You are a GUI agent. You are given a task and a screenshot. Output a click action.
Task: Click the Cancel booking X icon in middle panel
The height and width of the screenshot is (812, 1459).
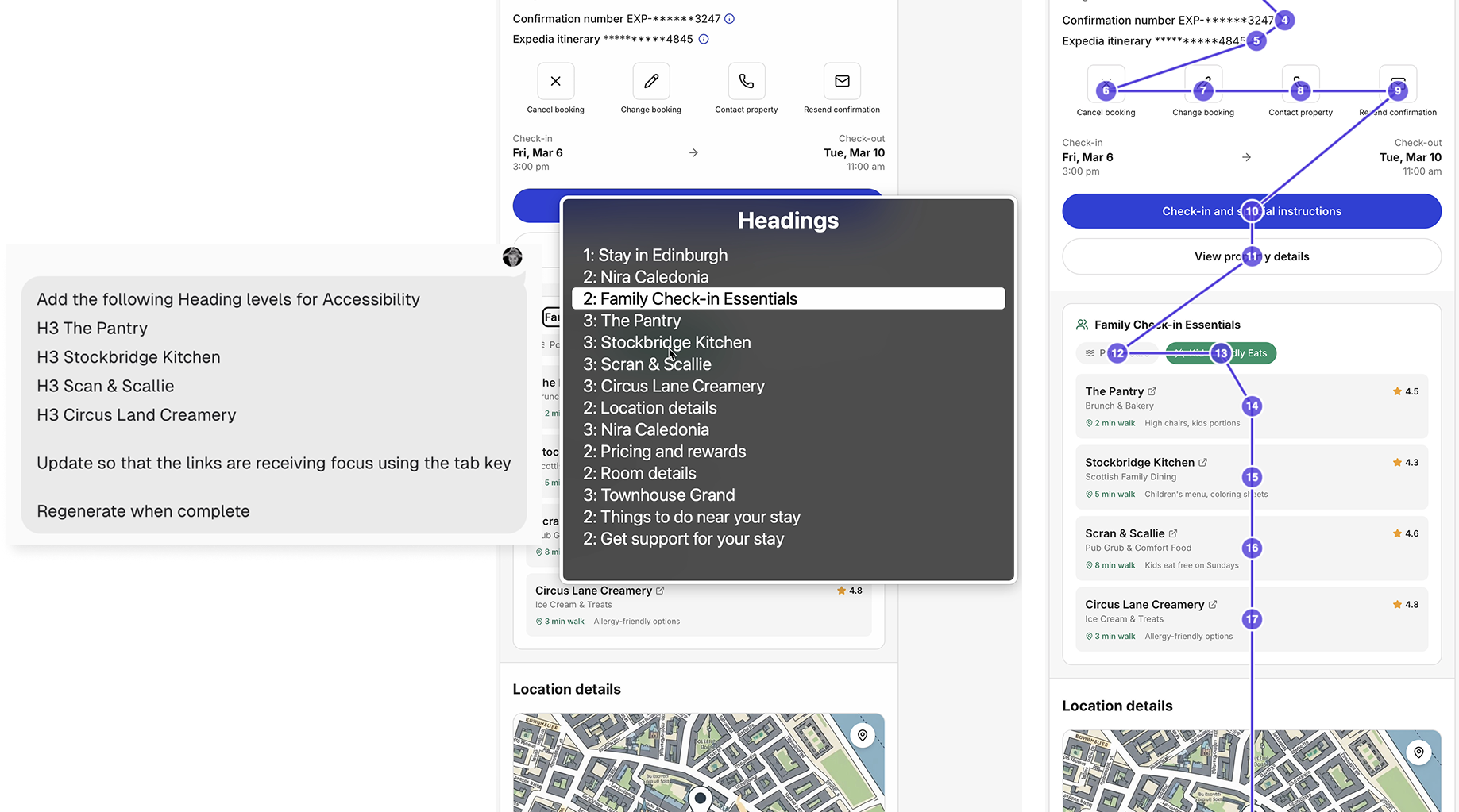point(555,81)
